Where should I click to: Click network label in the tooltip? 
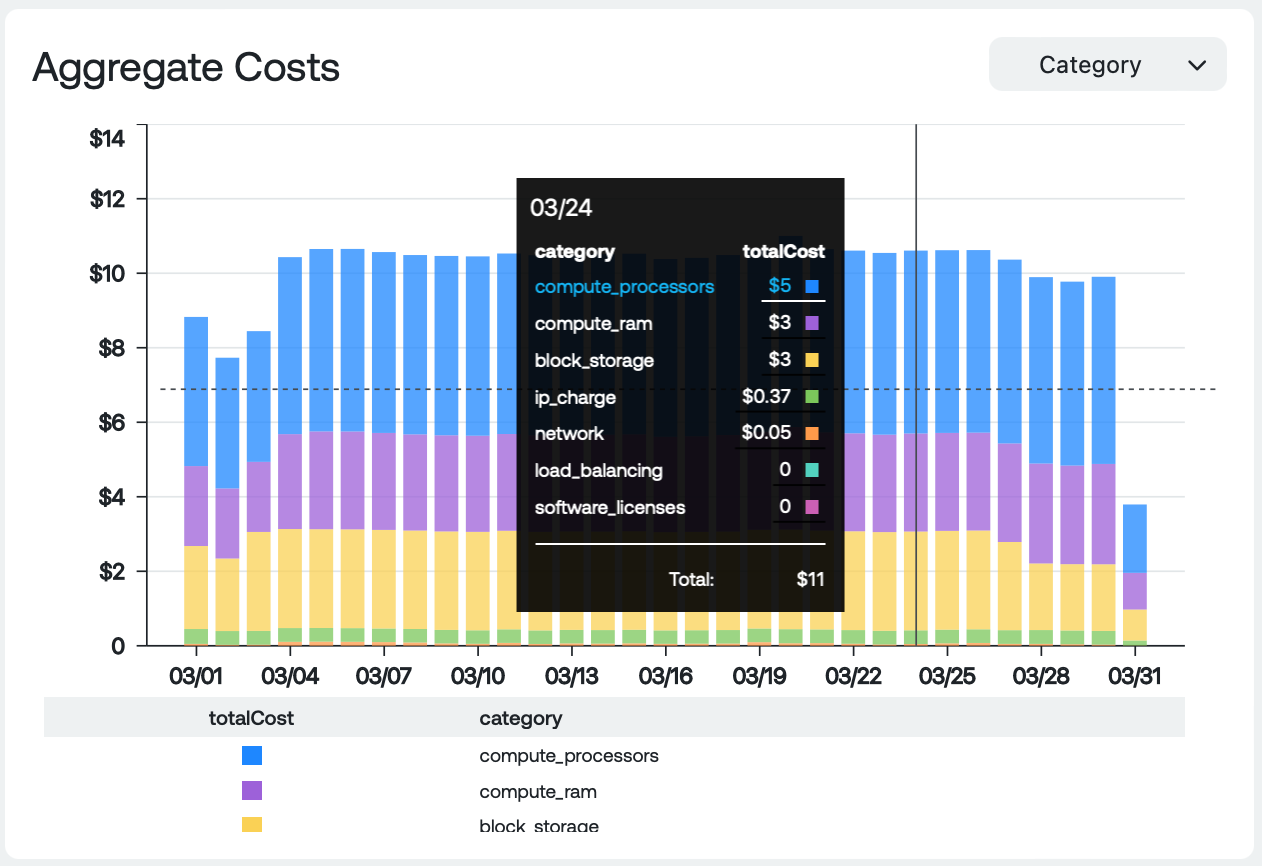(569, 433)
